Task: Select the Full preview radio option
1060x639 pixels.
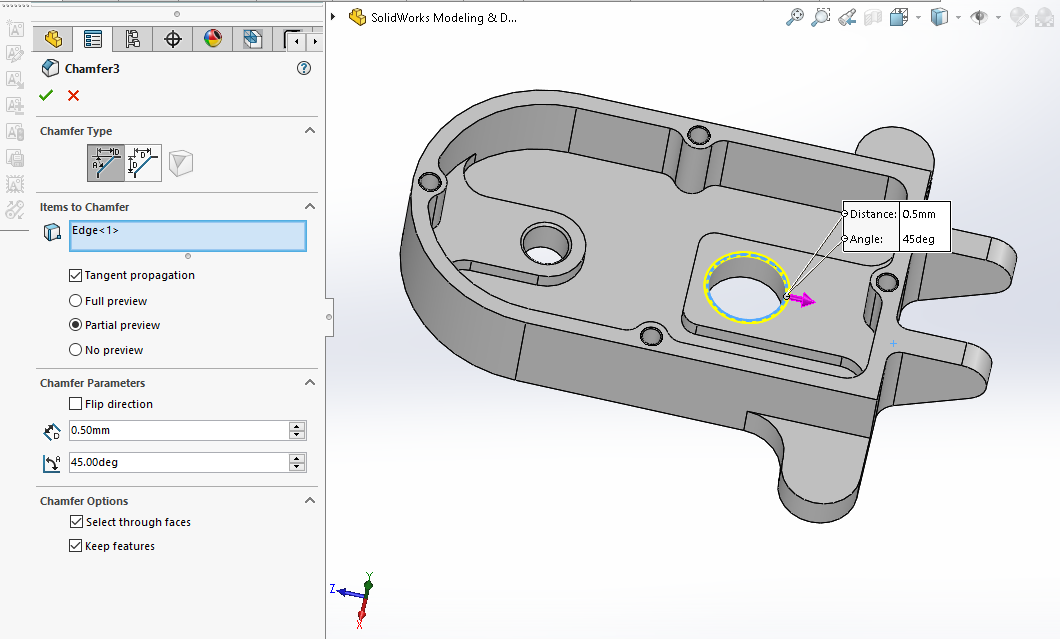Action: [76, 301]
